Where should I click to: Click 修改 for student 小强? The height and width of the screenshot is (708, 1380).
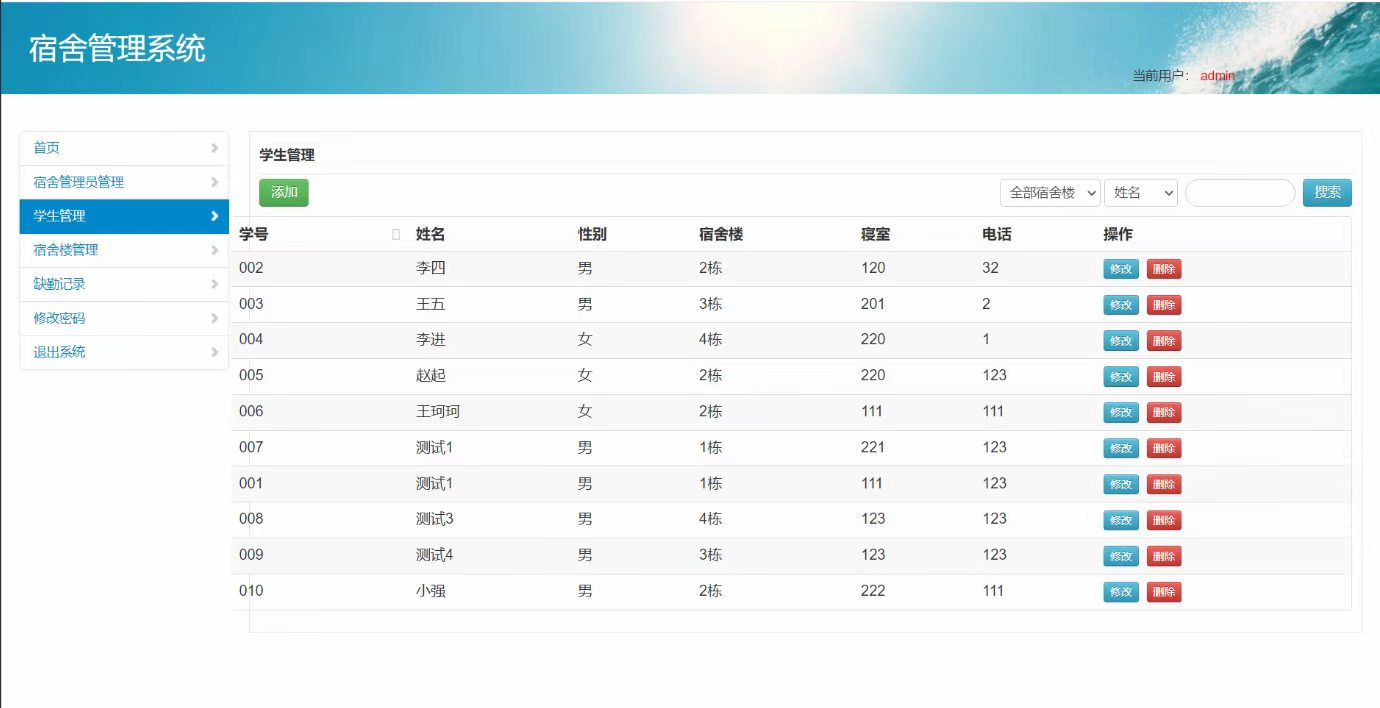(x=1121, y=592)
